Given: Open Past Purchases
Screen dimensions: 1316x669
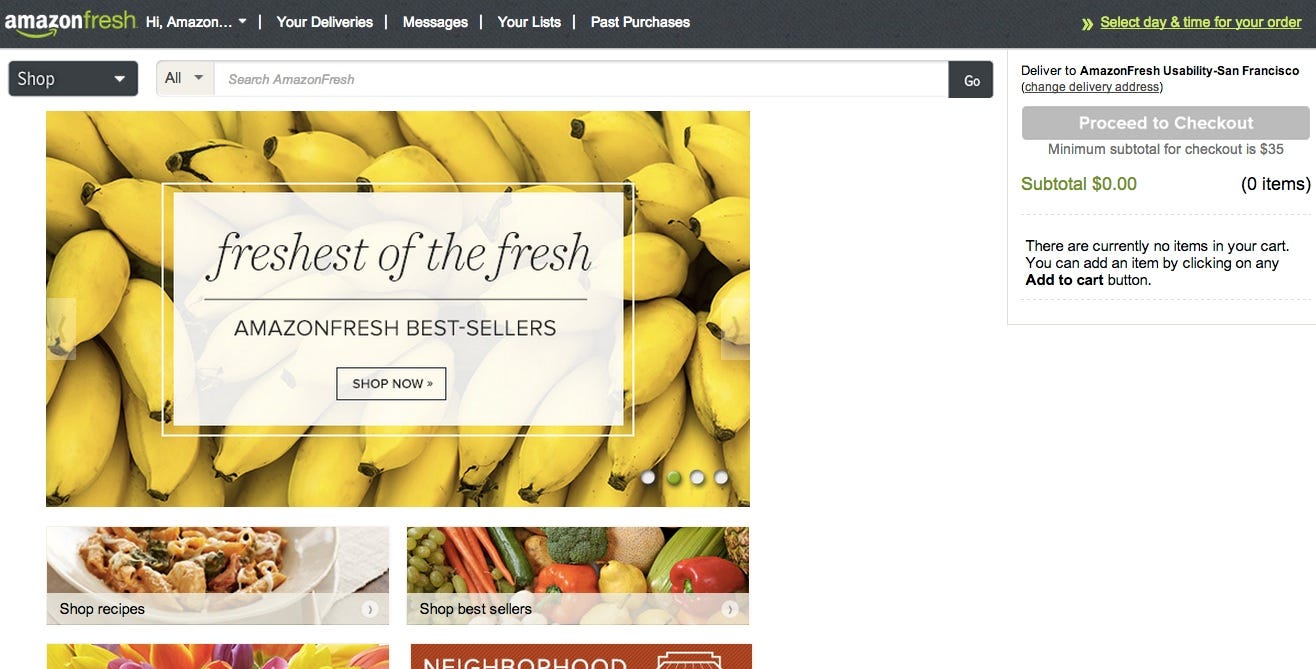Looking at the screenshot, I should [x=640, y=22].
